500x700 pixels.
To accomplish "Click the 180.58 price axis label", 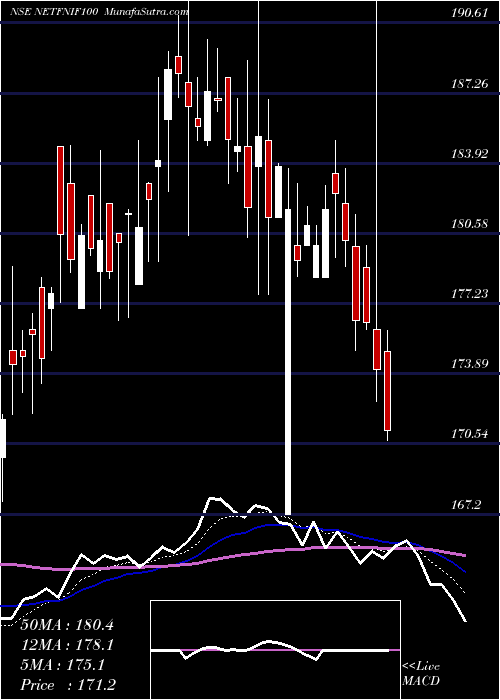I will click(x=469, y=224).
